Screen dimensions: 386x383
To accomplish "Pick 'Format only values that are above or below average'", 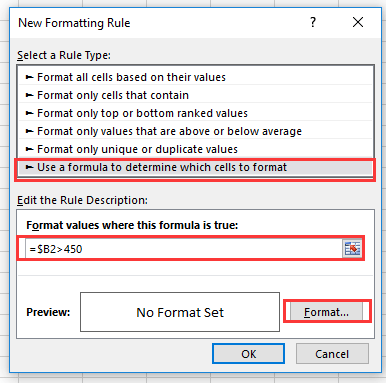I will [195, 131].
